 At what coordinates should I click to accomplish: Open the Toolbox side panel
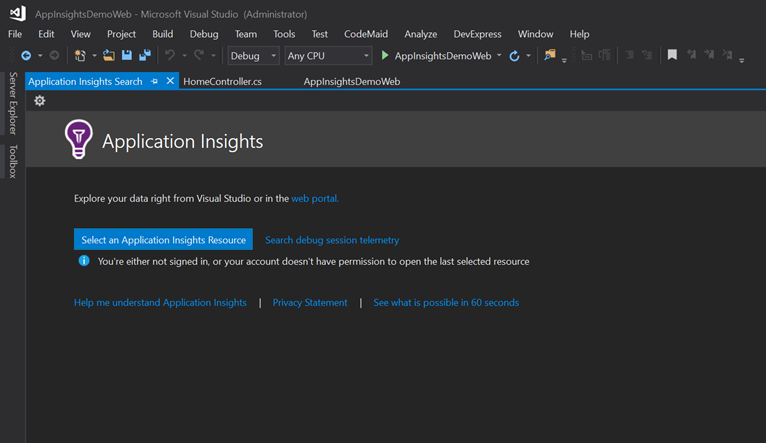click(13, 161)
